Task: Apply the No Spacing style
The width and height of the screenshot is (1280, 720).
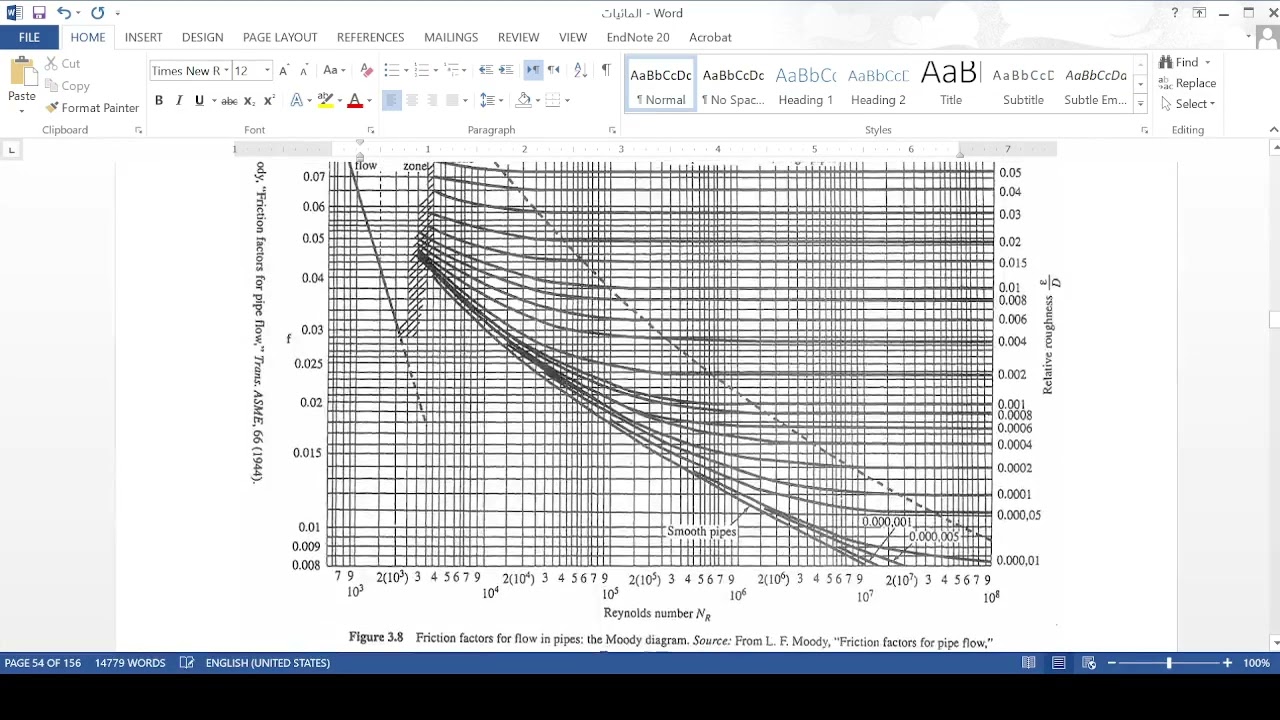Action: coord(733,85)
